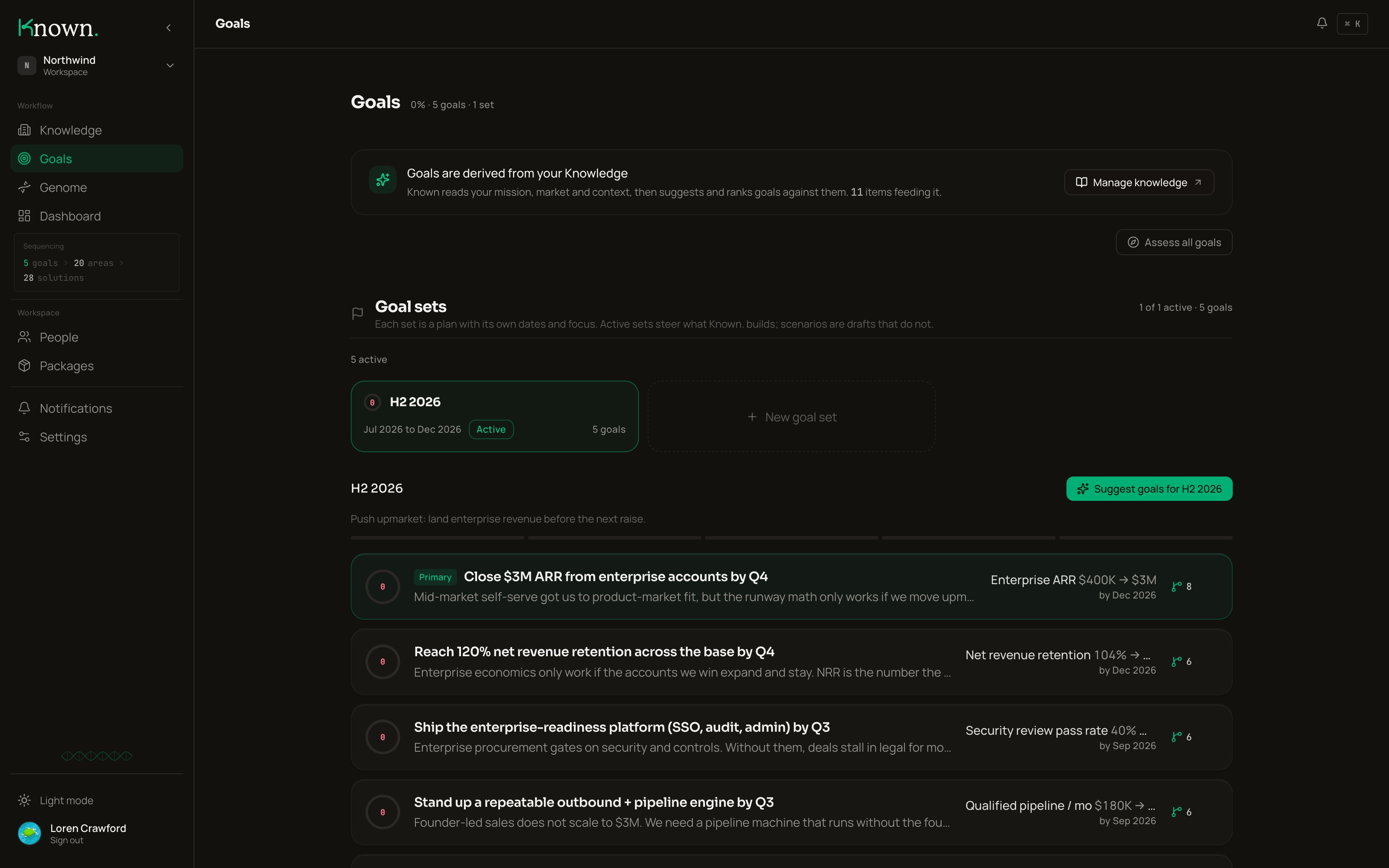
Task: Click the Known logo
Action: tap(58, 27)
